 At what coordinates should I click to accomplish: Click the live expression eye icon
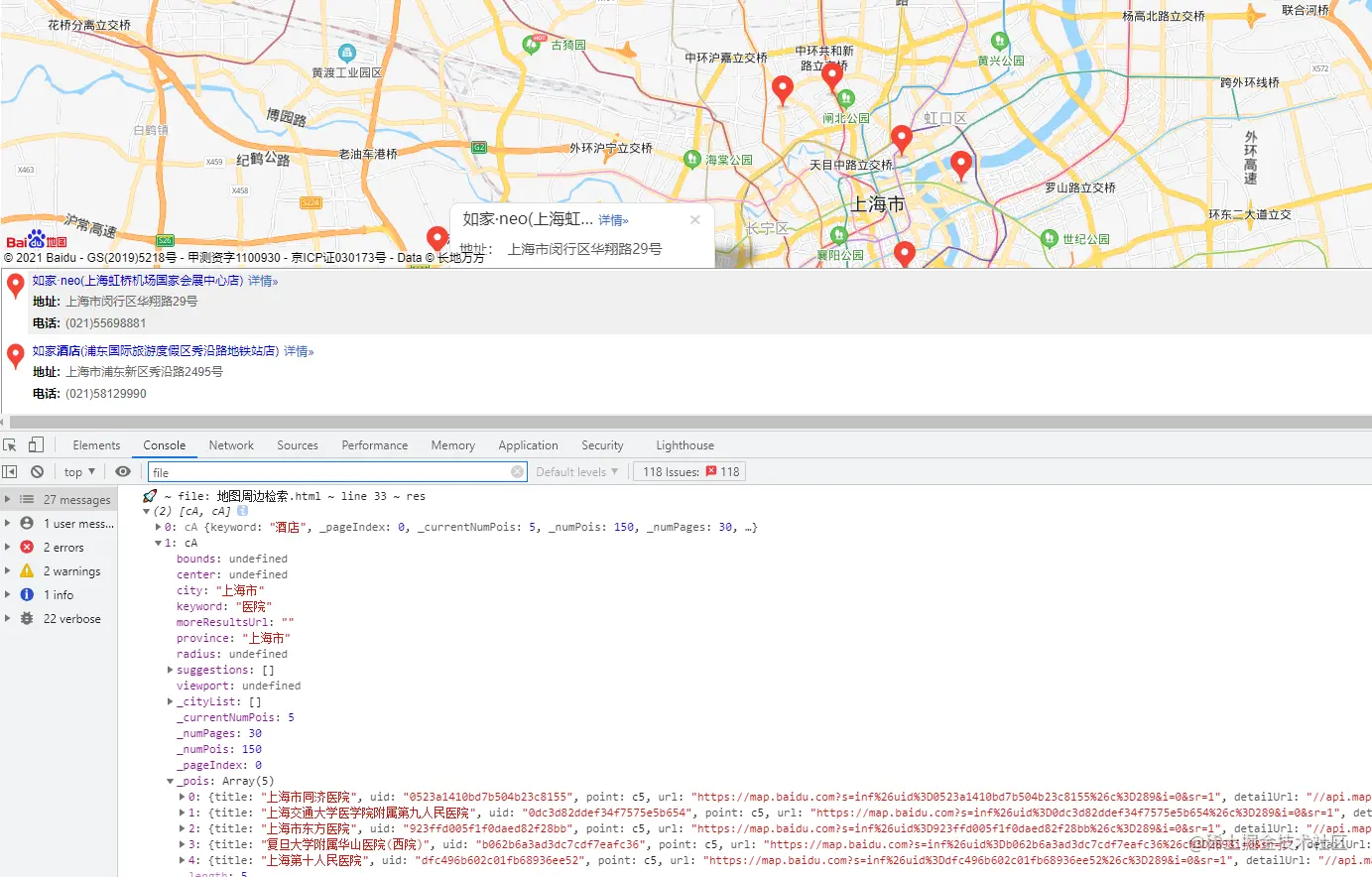click(123, 472)
